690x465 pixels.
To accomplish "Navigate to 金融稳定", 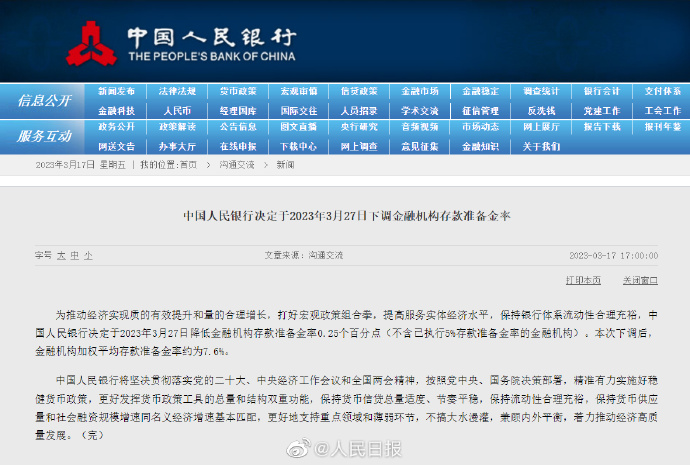I will 481,92.
